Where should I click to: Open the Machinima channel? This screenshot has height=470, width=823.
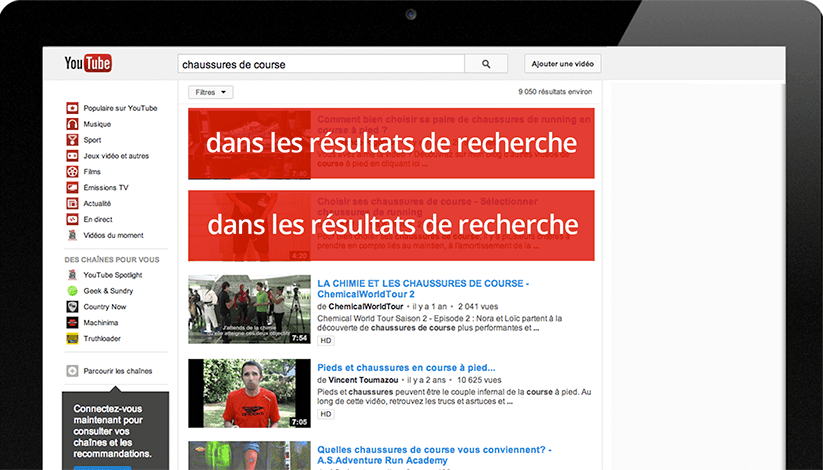click(x=101, y=322)
